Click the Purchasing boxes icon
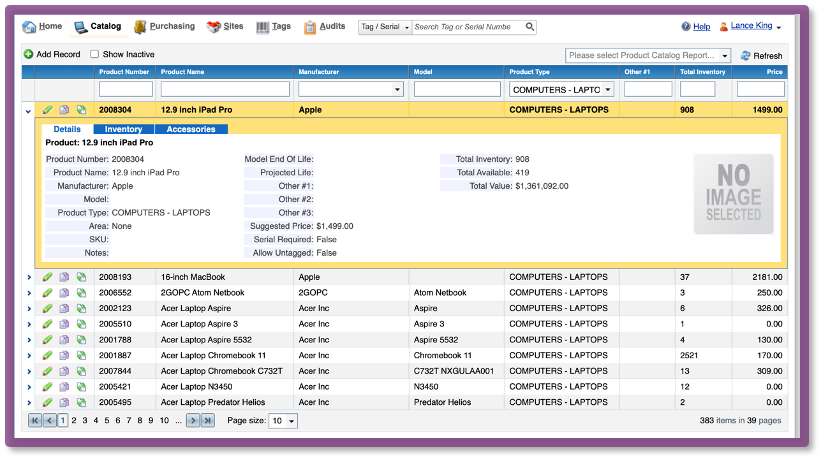Viewport: 822px width, 460px height. (x=140, y=27)
